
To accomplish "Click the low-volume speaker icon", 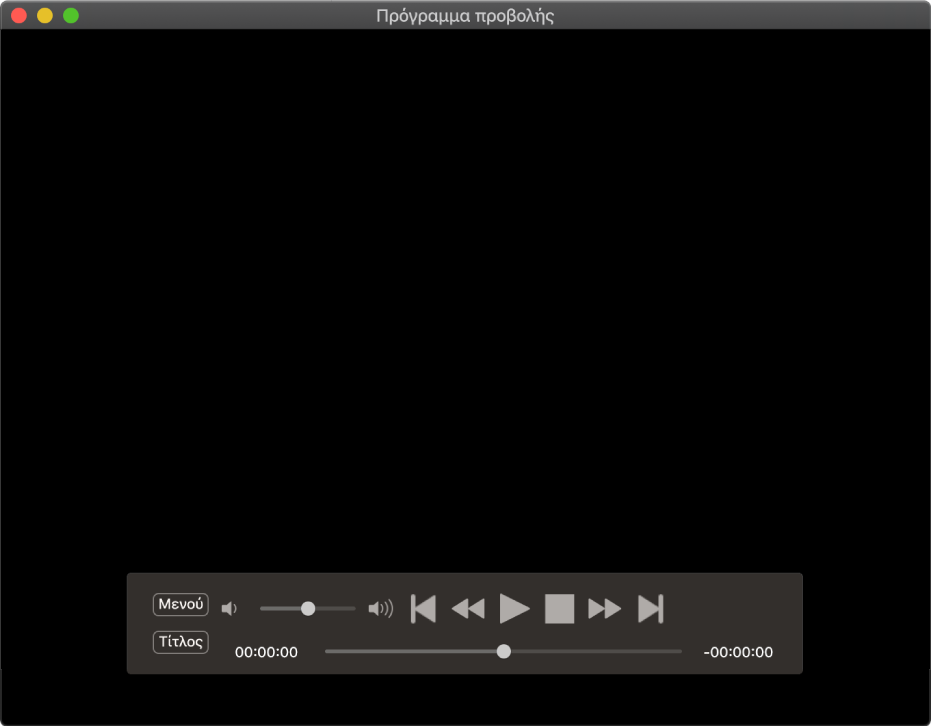I will click(x=229, y=608).
